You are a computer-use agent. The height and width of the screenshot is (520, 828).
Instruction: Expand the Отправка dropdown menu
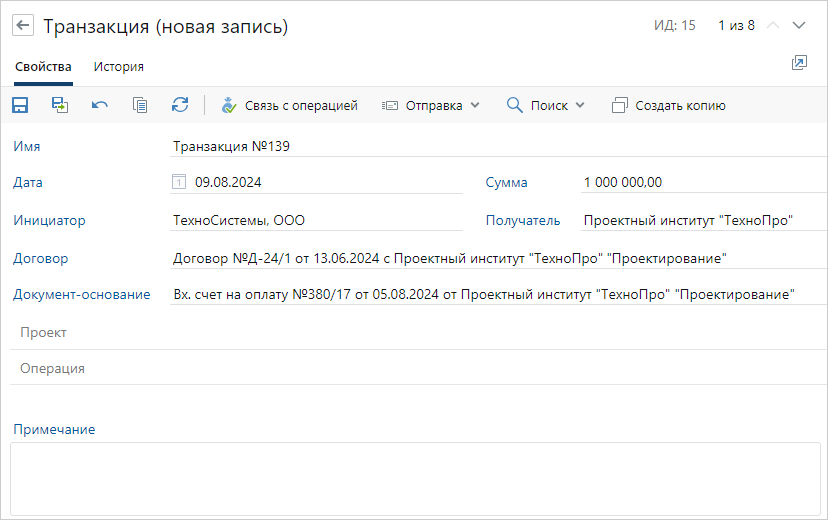click(431, 105)
